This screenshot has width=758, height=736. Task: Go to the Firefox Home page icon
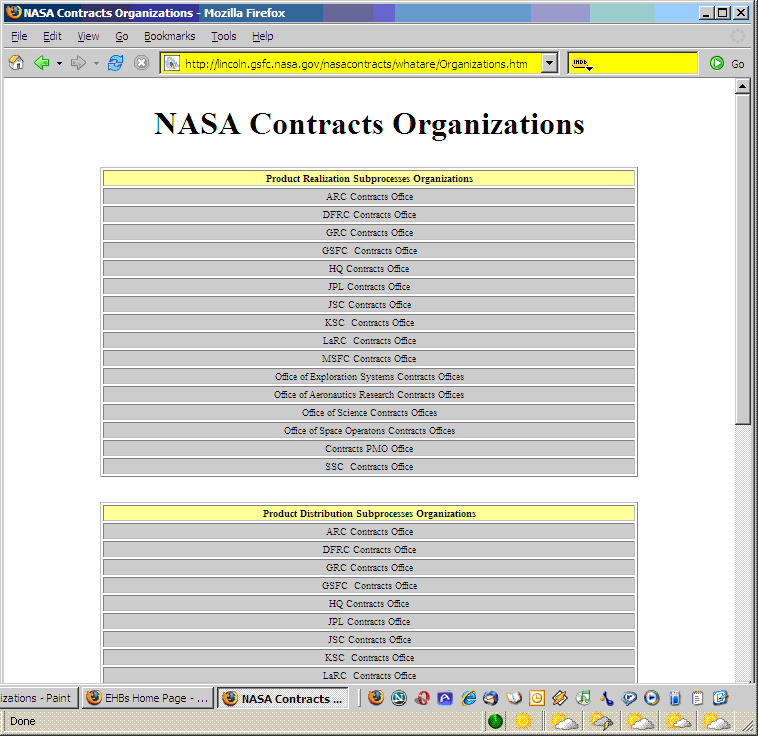click(16, 63)
